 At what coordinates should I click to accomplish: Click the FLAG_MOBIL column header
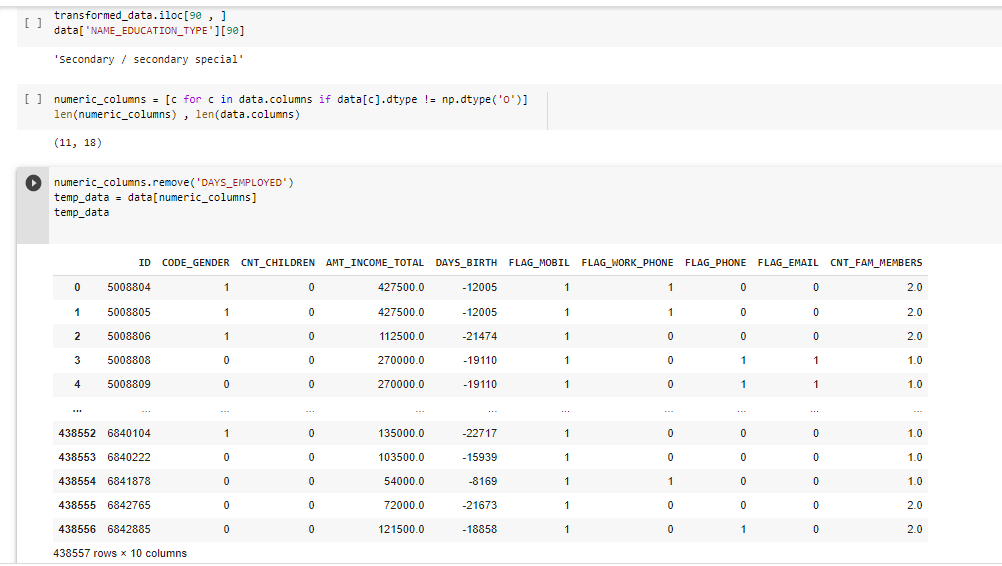[x=539, y=263]
